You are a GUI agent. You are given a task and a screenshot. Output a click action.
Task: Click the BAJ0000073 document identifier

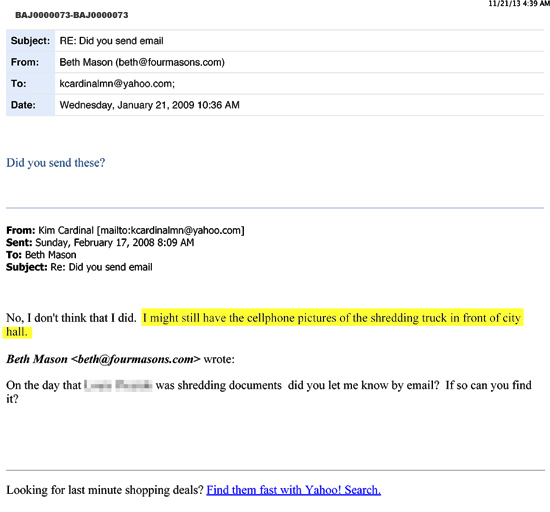72,15
